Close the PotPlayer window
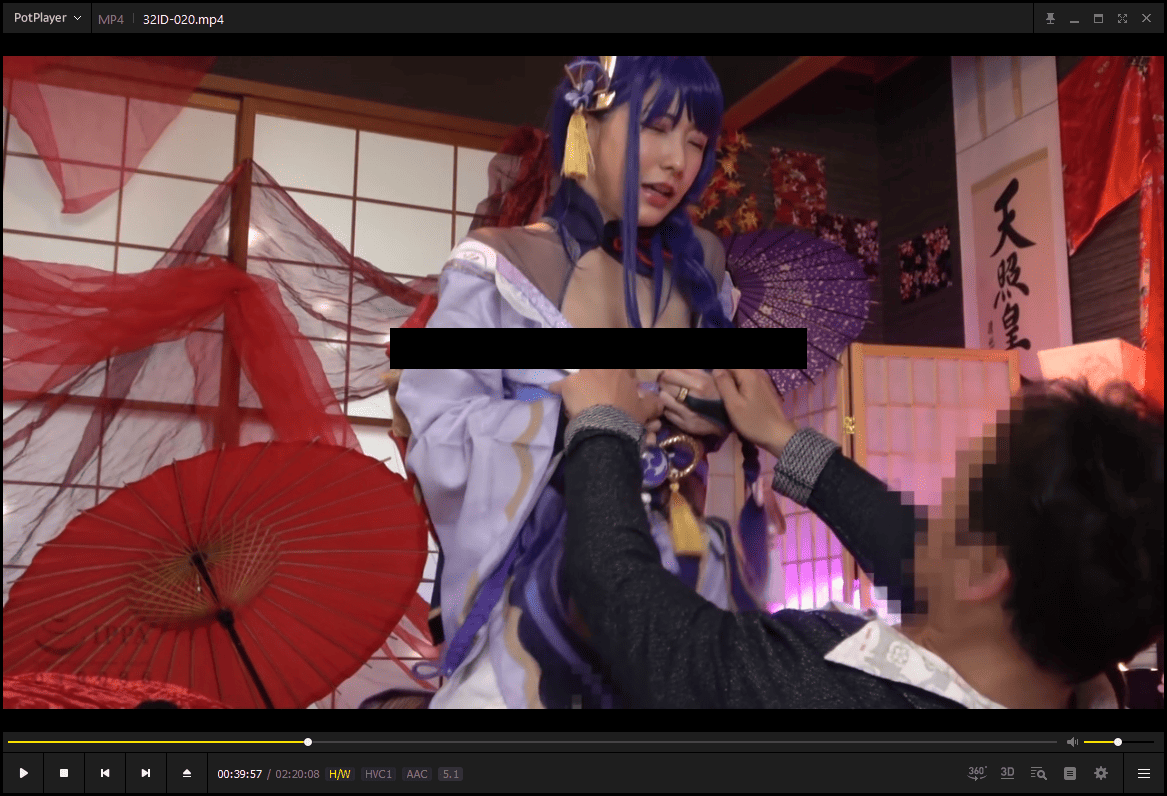The height and width of the screenshot is (796, 1167). [x=1146, y=19]
